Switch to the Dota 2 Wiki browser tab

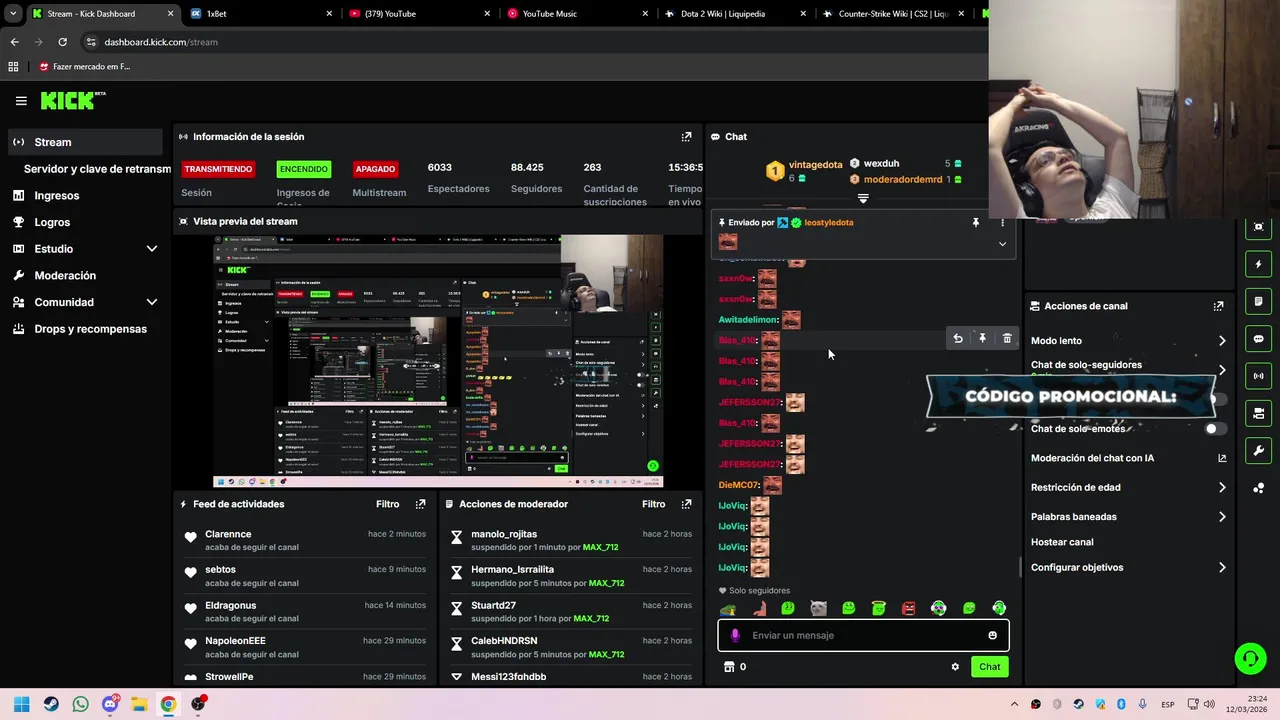[x=736, y=14]
